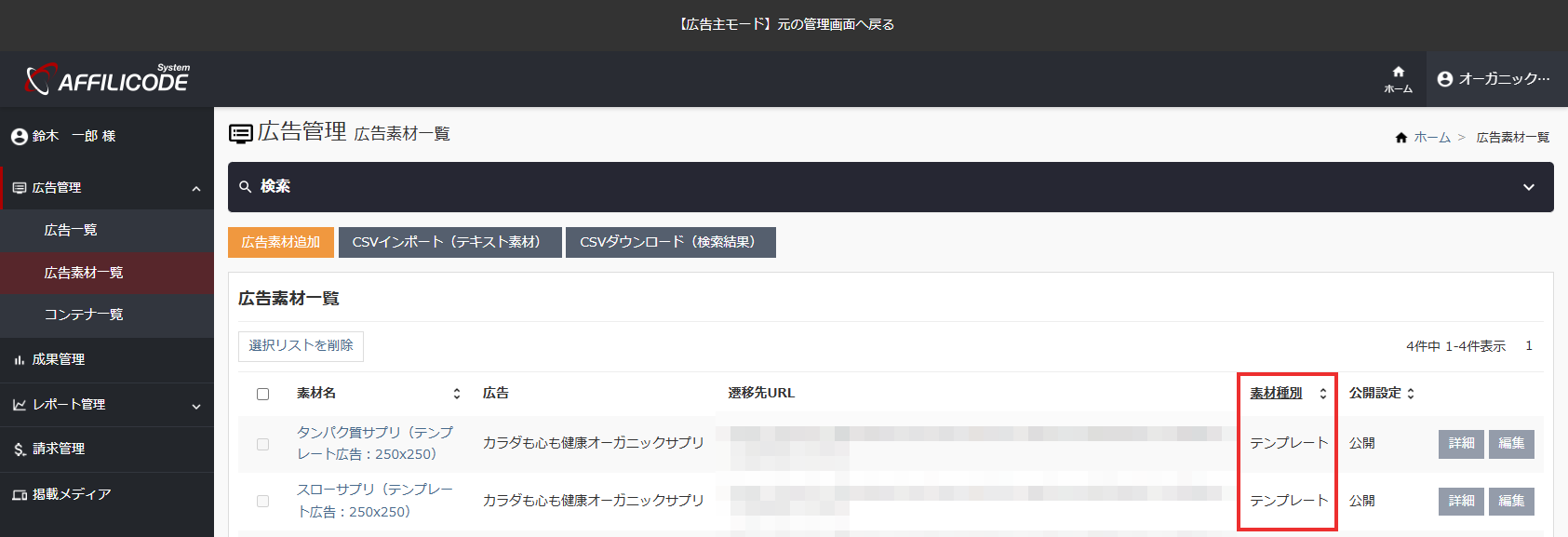Click the AFFILICODE logo

[x=108, y=79]
